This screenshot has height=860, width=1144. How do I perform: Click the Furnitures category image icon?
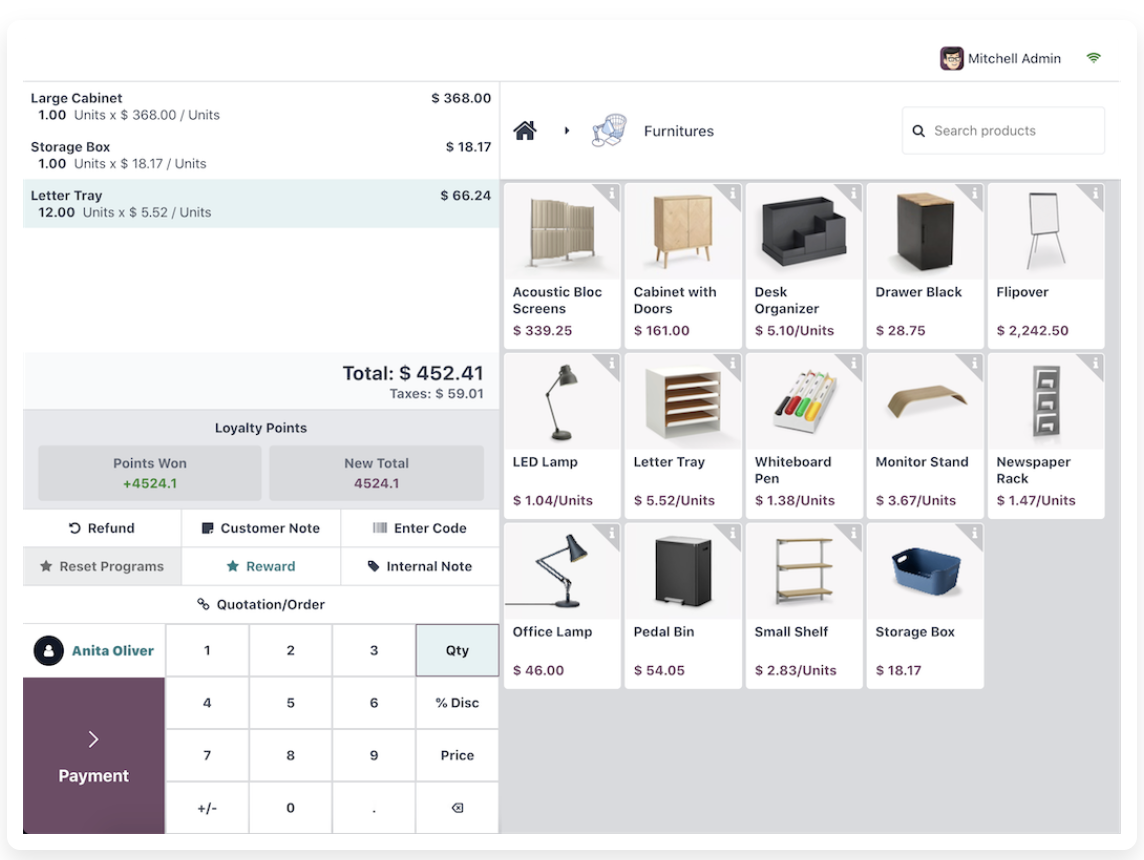(x=609, y=131)
